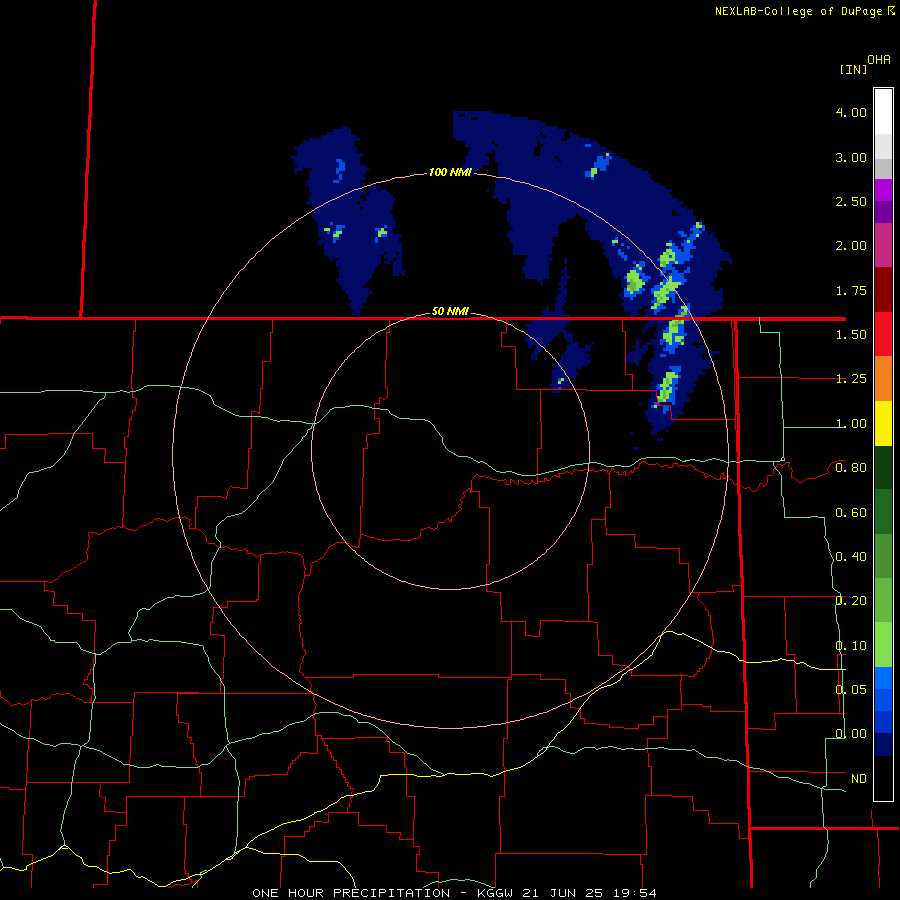Click the 4.00 legend value
This screenshot has height=900, width=900.
click(x=851, y=112)
